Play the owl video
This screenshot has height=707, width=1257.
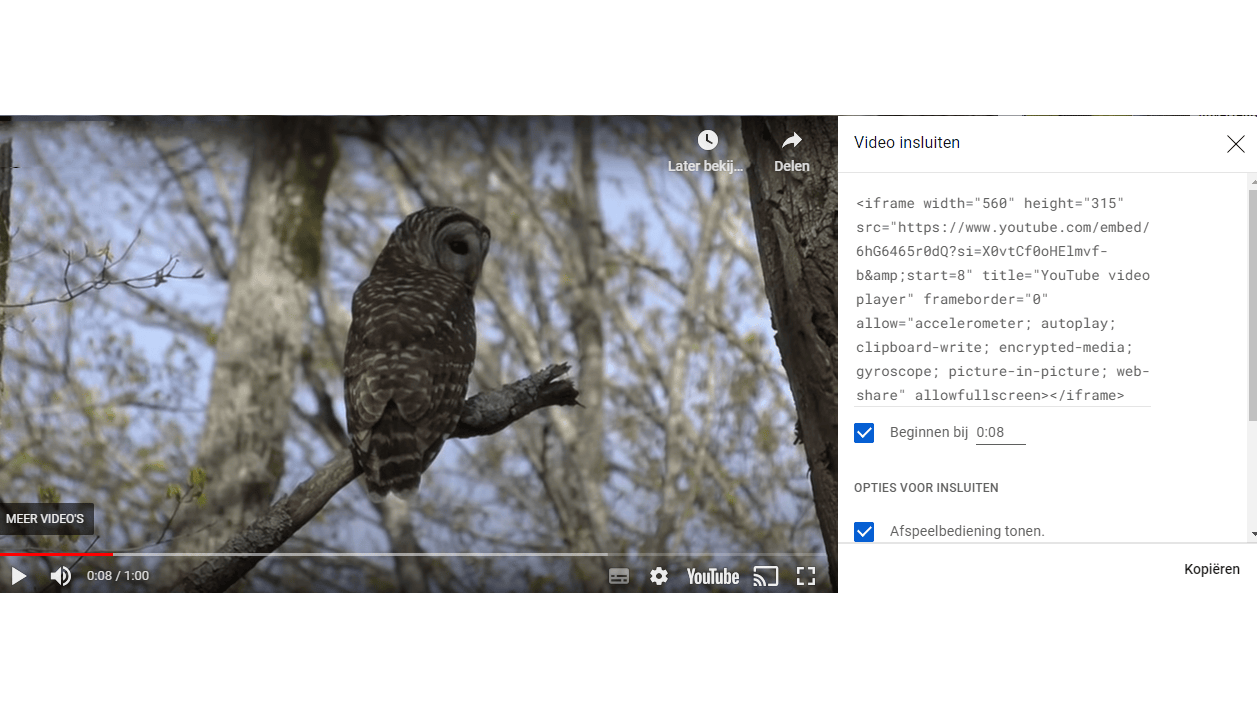coord(18,576)
